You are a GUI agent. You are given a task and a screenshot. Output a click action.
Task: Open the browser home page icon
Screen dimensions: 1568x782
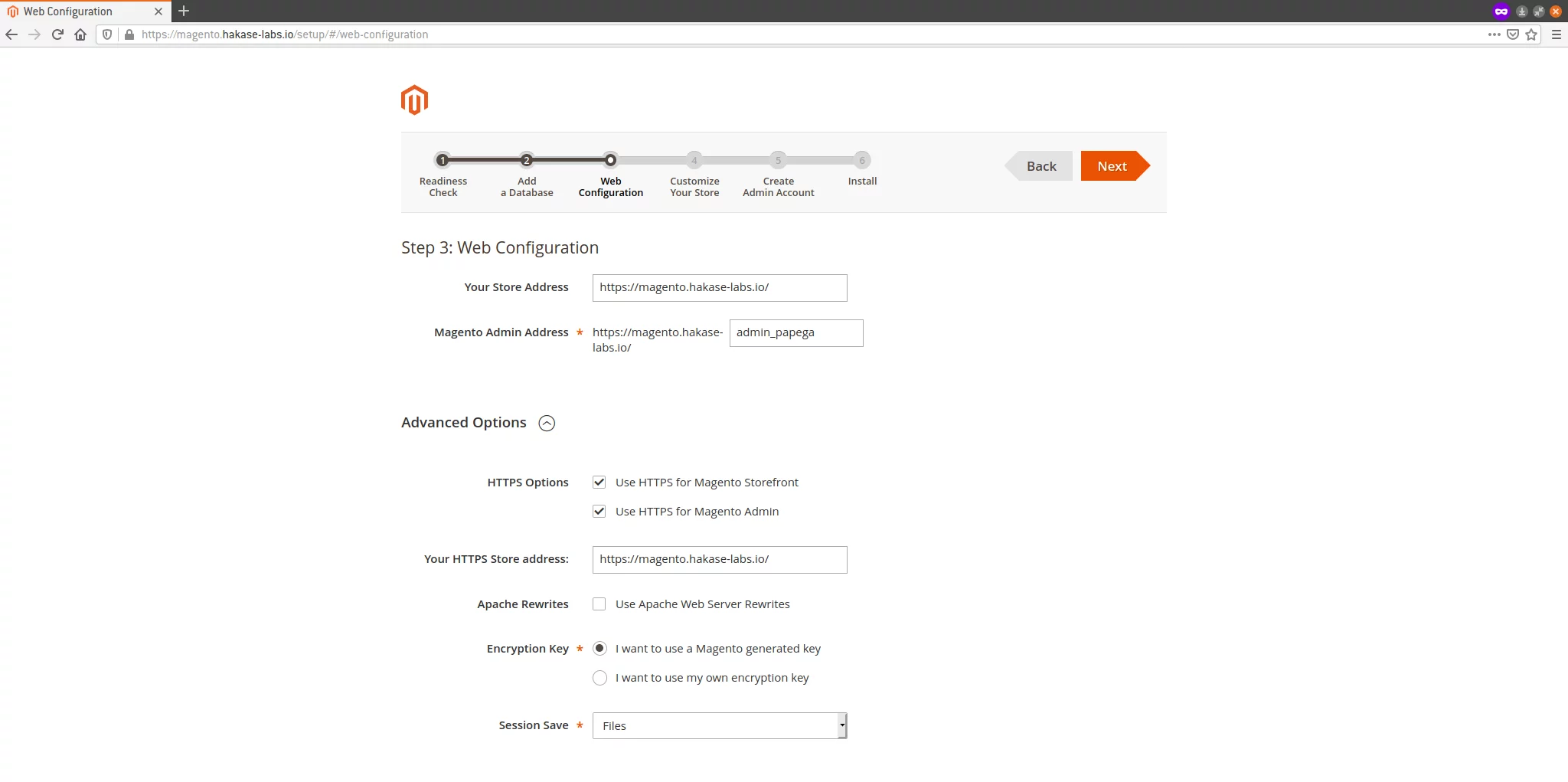pyautogui.click(x=80, y=34)
